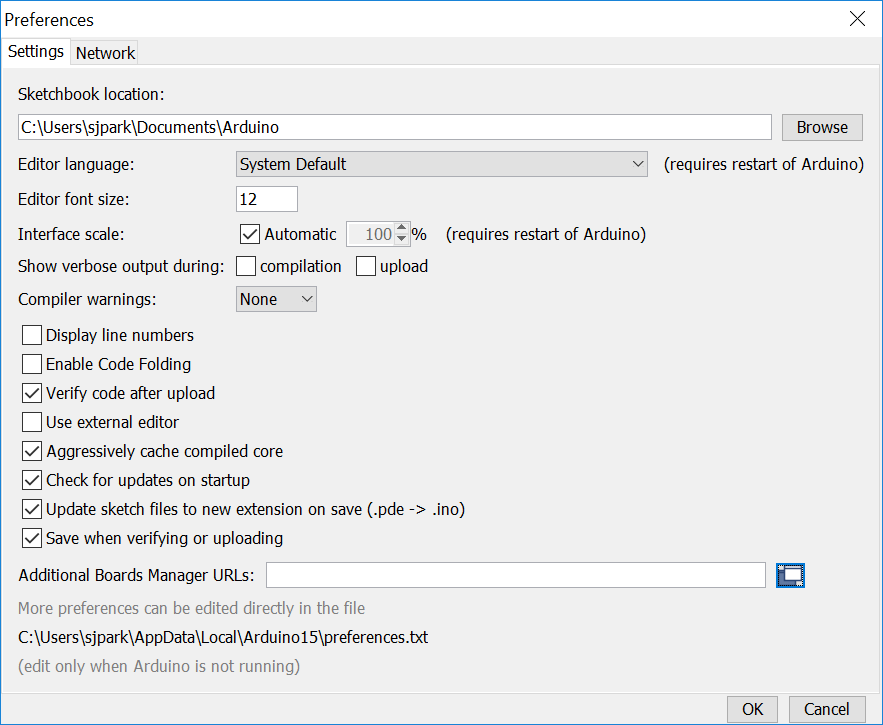The width and height of the screenshot is (883, 725).
Task: Open the preferences.txt file path link
Action: click(223, 637)
